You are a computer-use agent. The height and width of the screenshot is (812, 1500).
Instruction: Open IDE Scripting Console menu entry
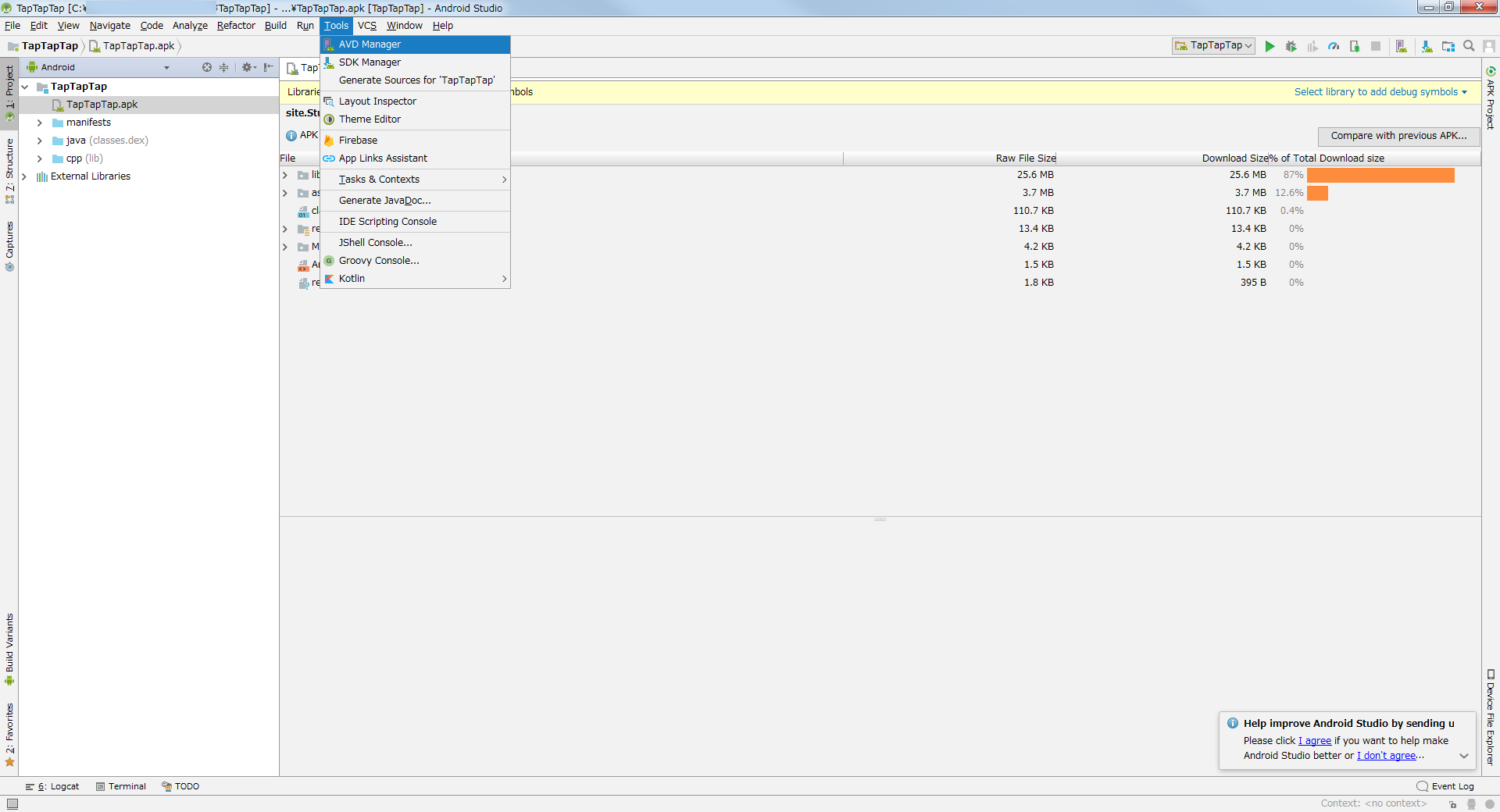pos(415,222)
